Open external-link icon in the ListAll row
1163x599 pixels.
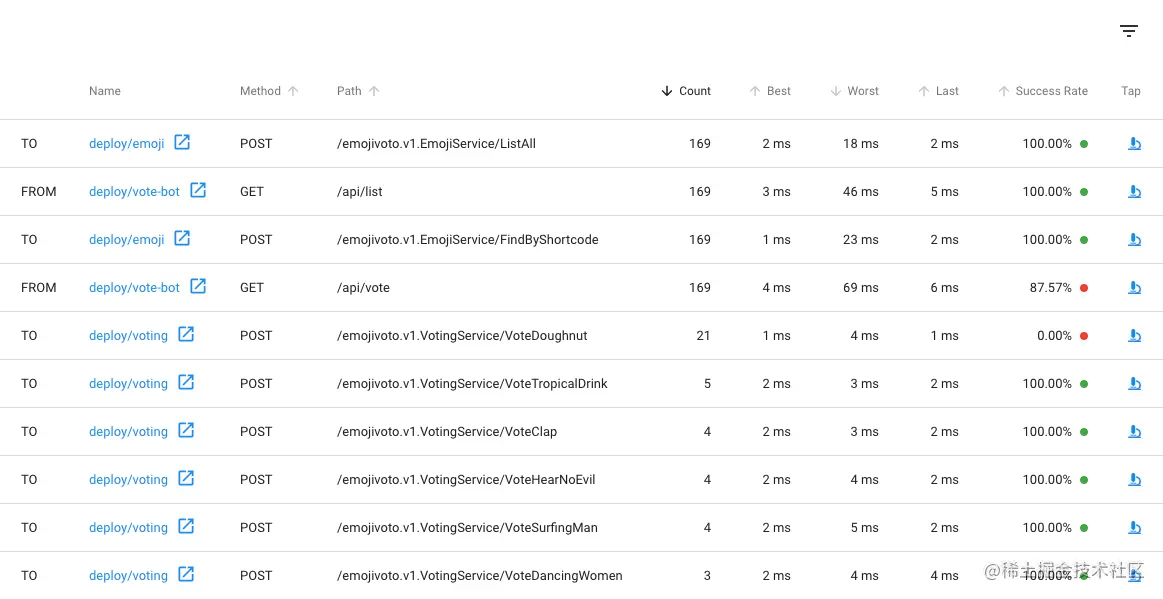(182, 142)
